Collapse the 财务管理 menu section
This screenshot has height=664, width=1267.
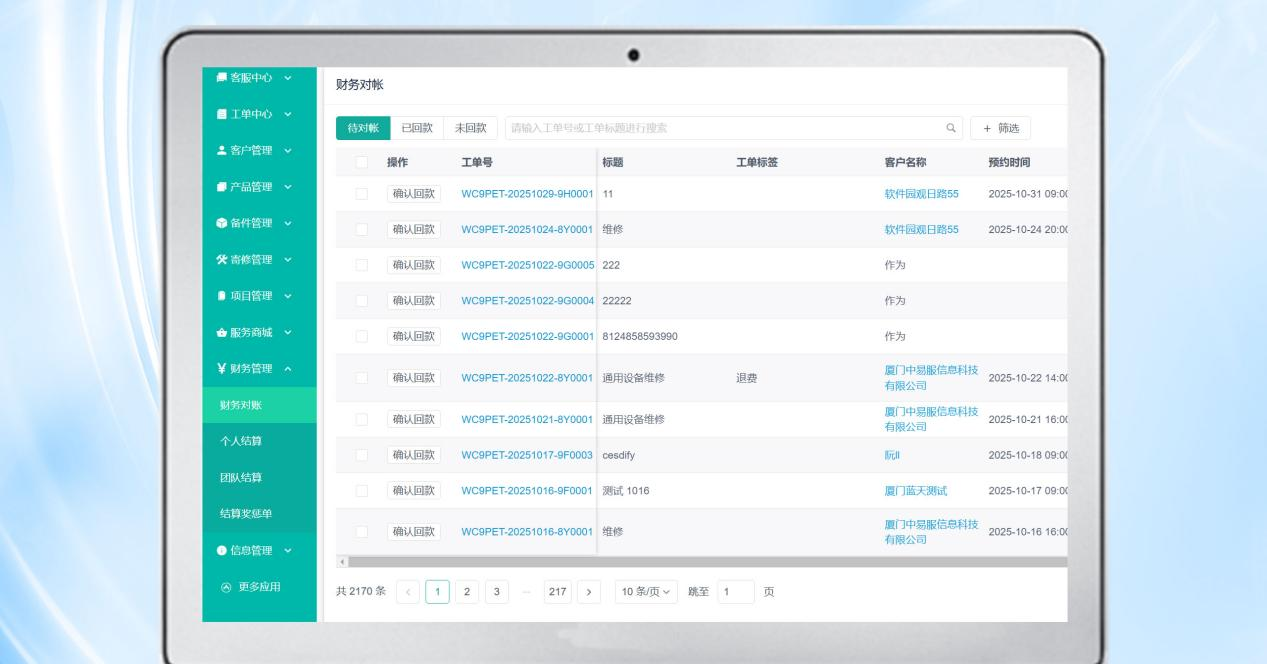pos(288,369)
